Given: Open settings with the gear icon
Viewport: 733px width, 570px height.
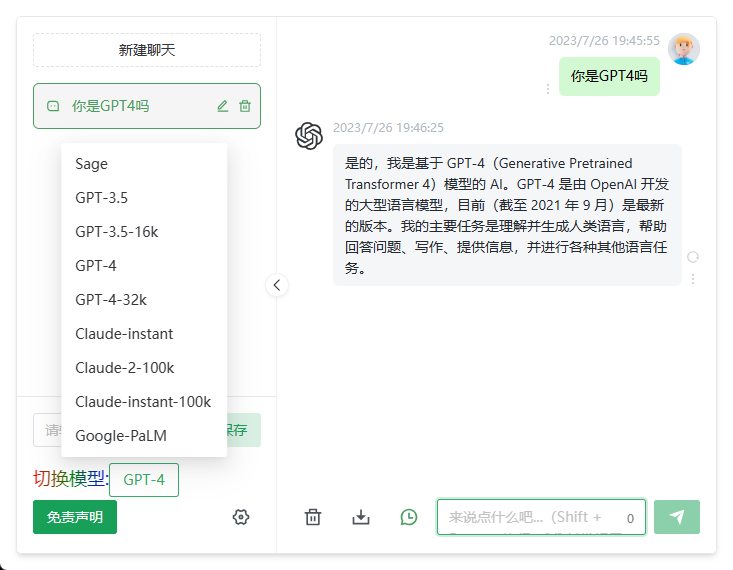Looking at the screenshot, I should 241,517.
